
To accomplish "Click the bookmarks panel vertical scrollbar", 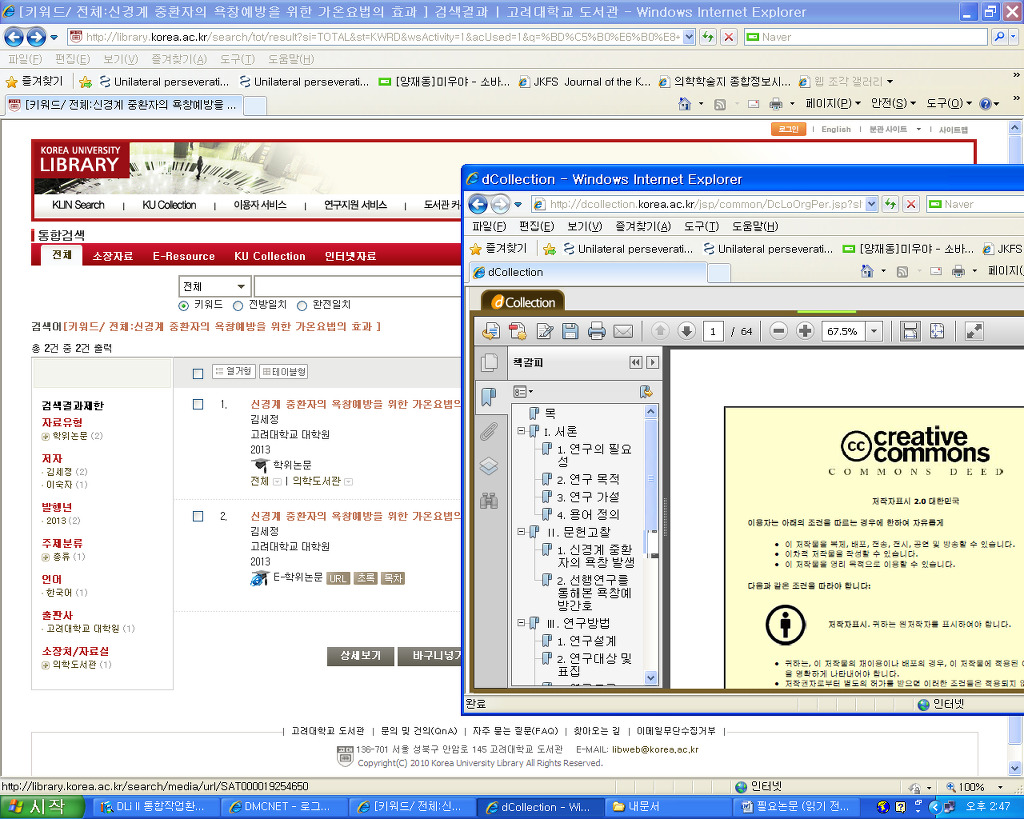I will click(650, 545).
